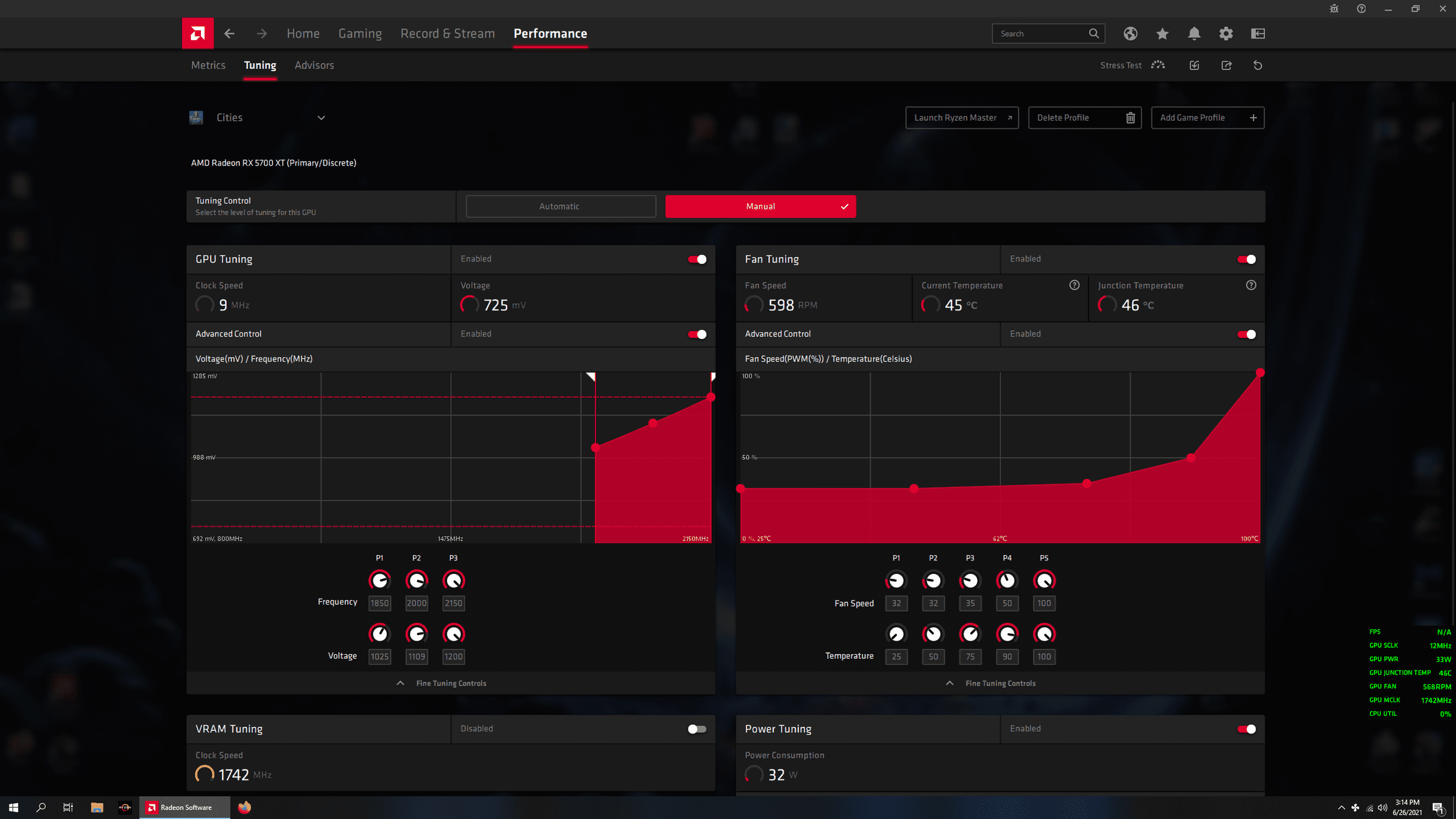Open the Windows action center icon
Screen dimensions: 1456x819
click(x=1438, y=808)
